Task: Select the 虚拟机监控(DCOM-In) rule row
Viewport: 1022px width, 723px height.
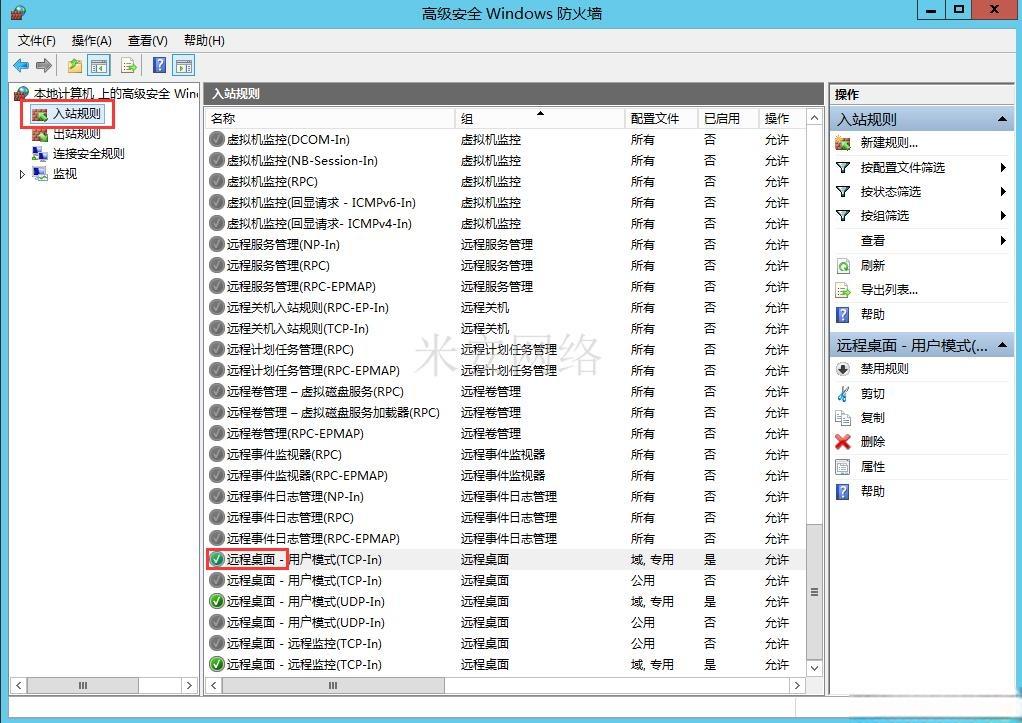Action: point(506,140)
